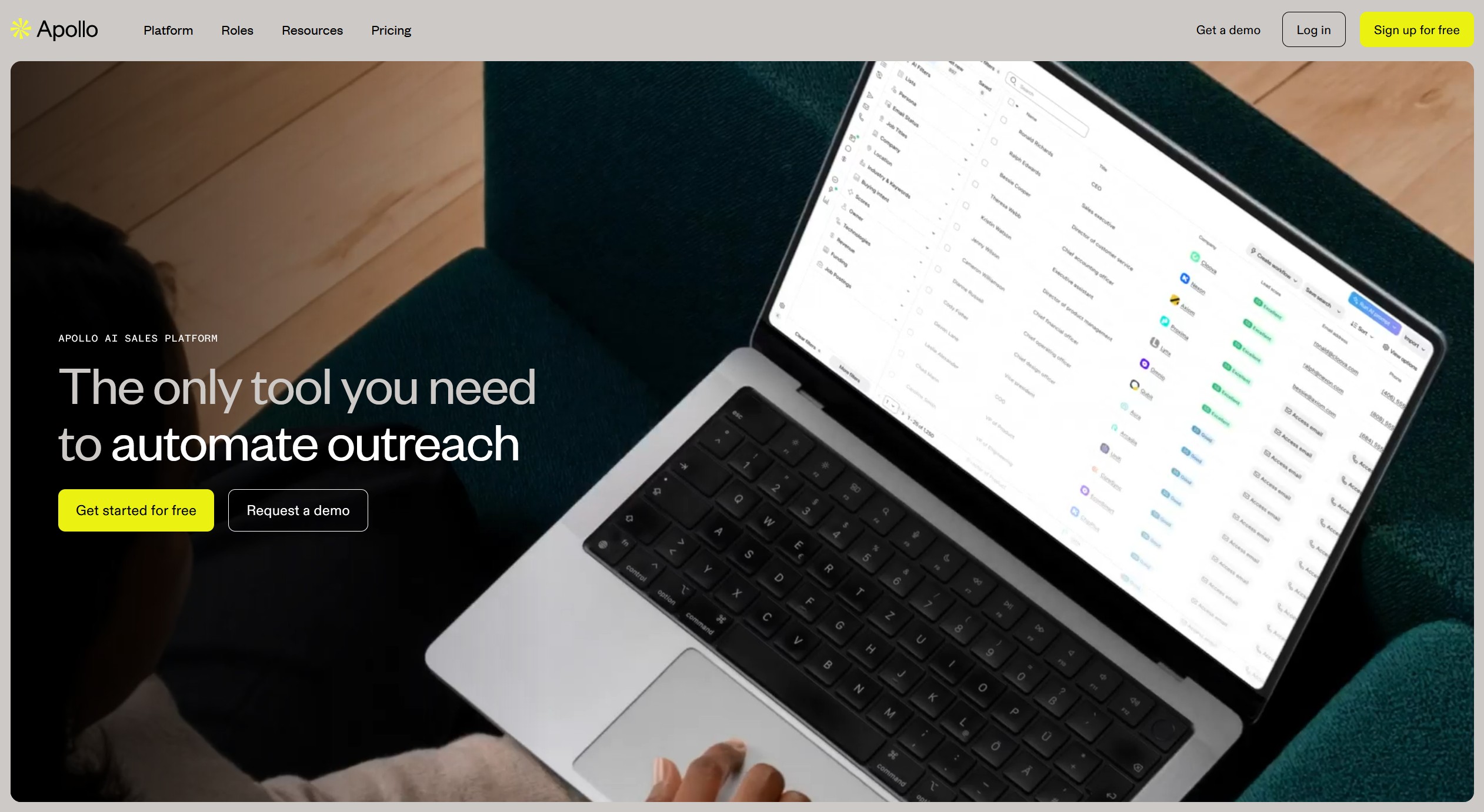The width and height of the screenshot is (1484, 812).
Task: Expand the Roles navigation dropdown
Action: pos(237,30)
